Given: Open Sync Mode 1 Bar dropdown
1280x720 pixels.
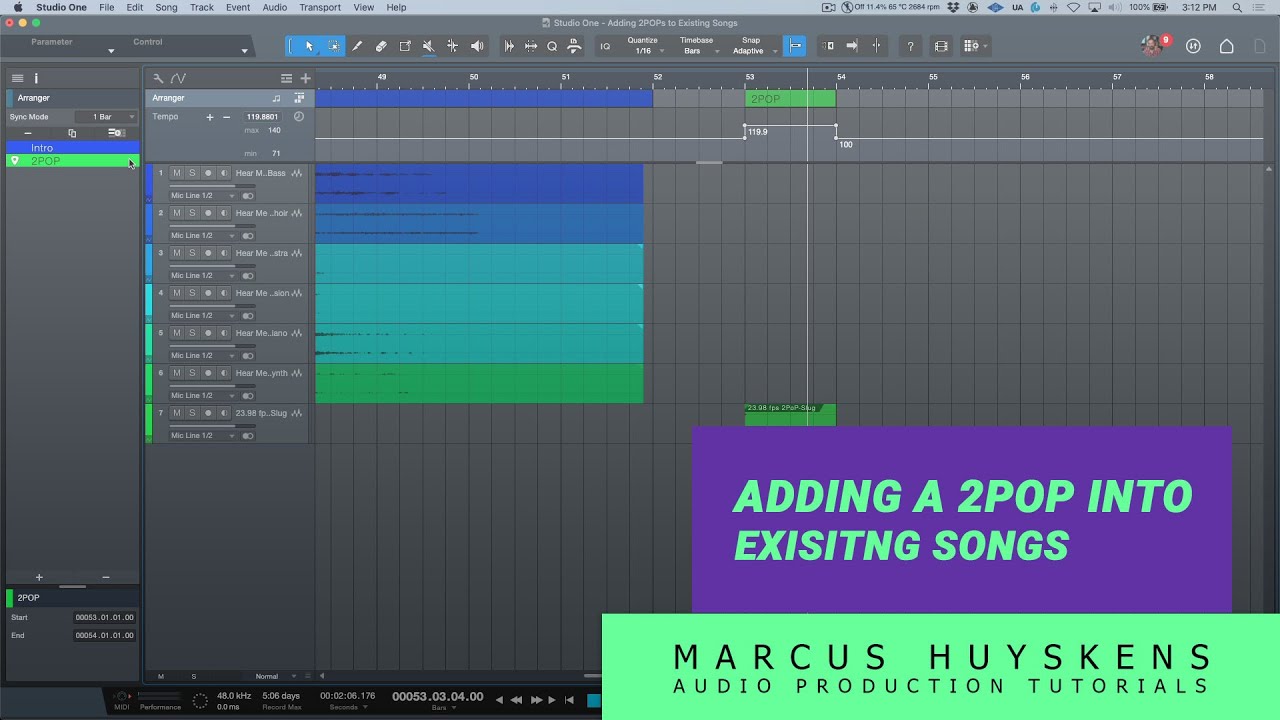Looking at the screenshot, I should [x=107, y=117].
